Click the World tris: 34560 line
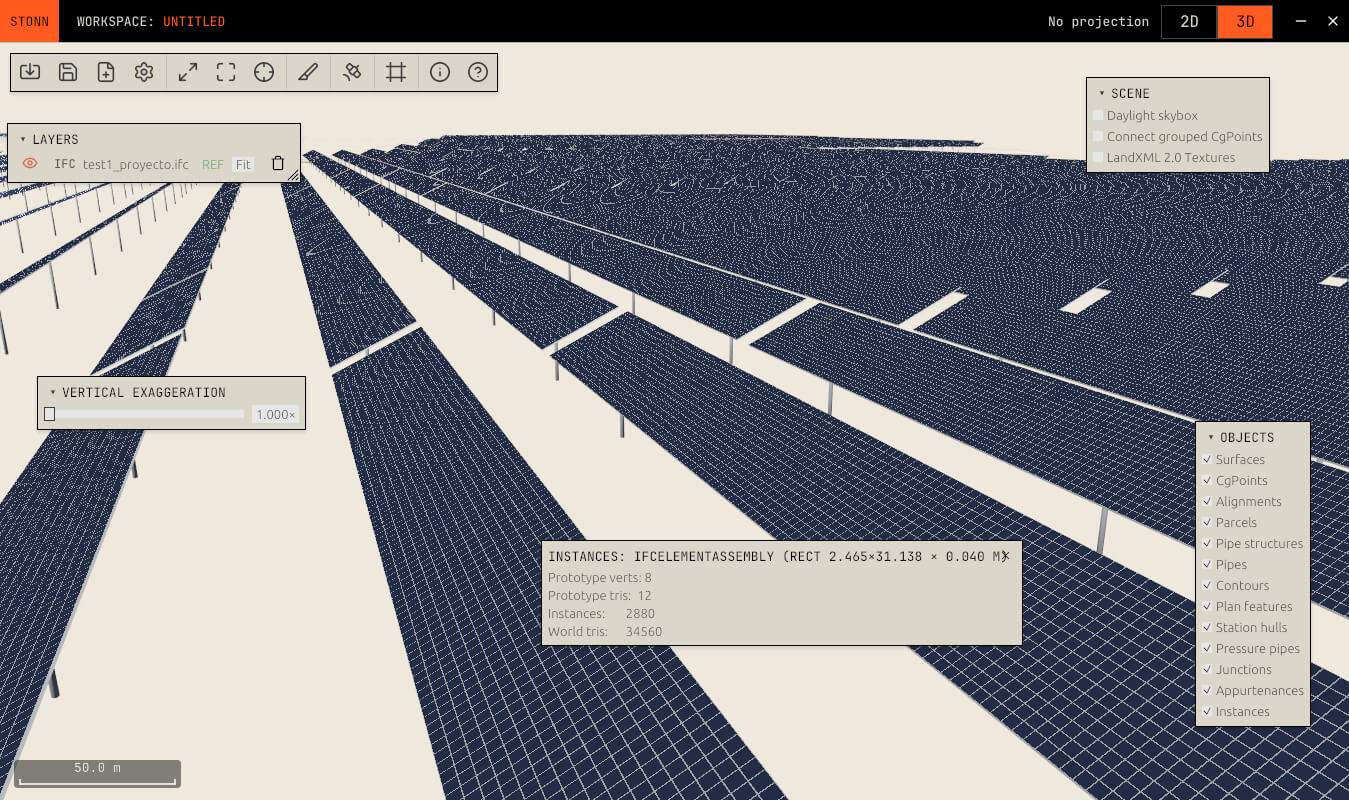1349x800 pixels. [x=605, y=632]
